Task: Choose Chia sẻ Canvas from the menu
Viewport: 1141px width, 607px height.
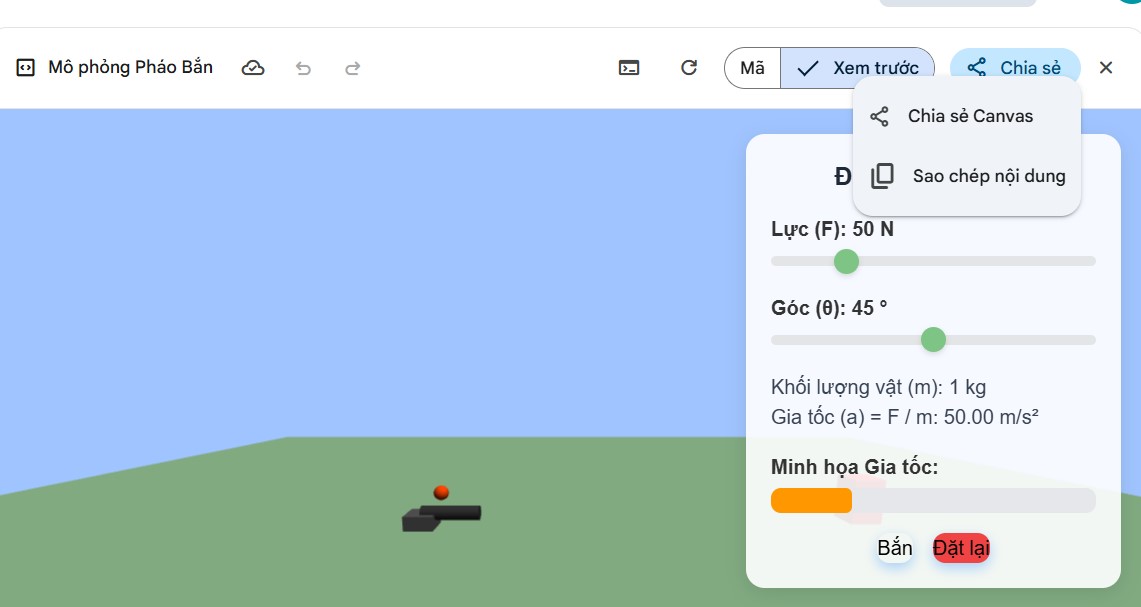Action: (x=968, y=116)
